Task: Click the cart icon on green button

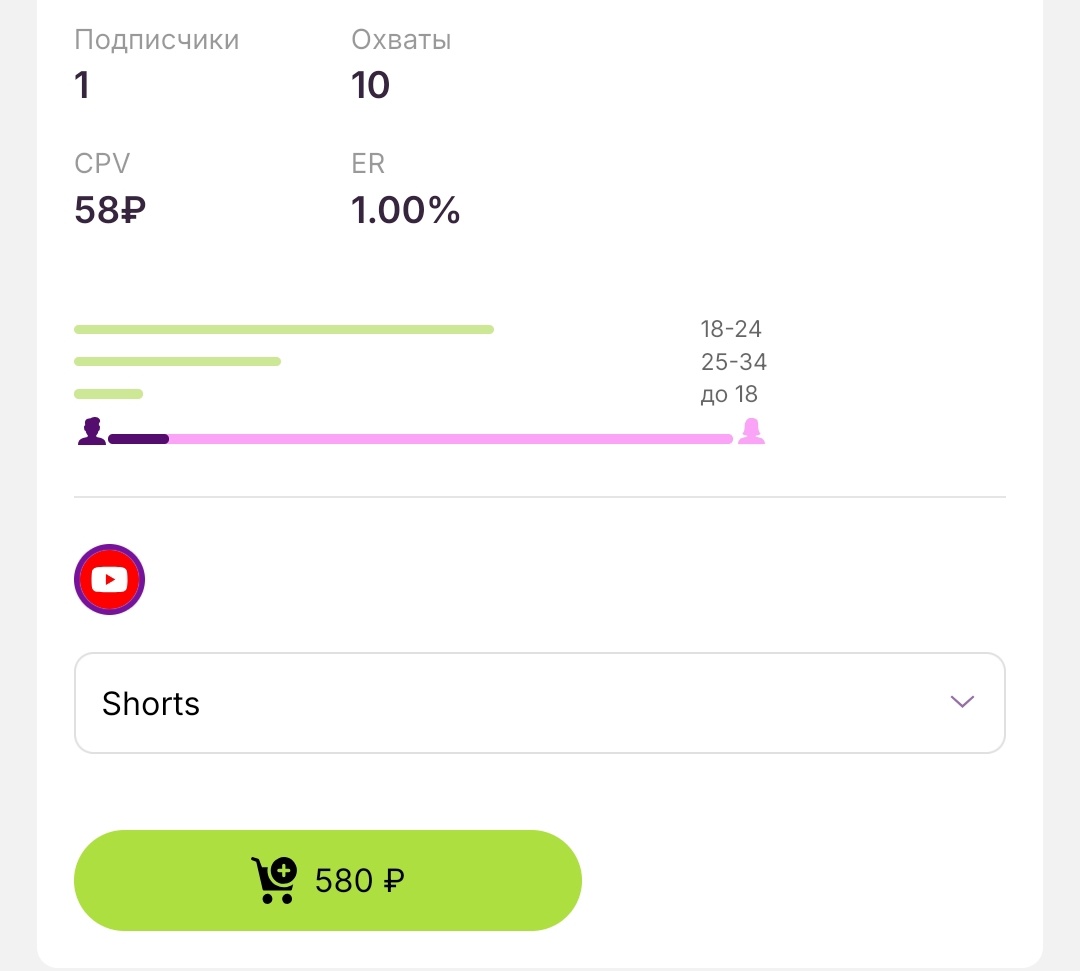Action: coord(272,880)
